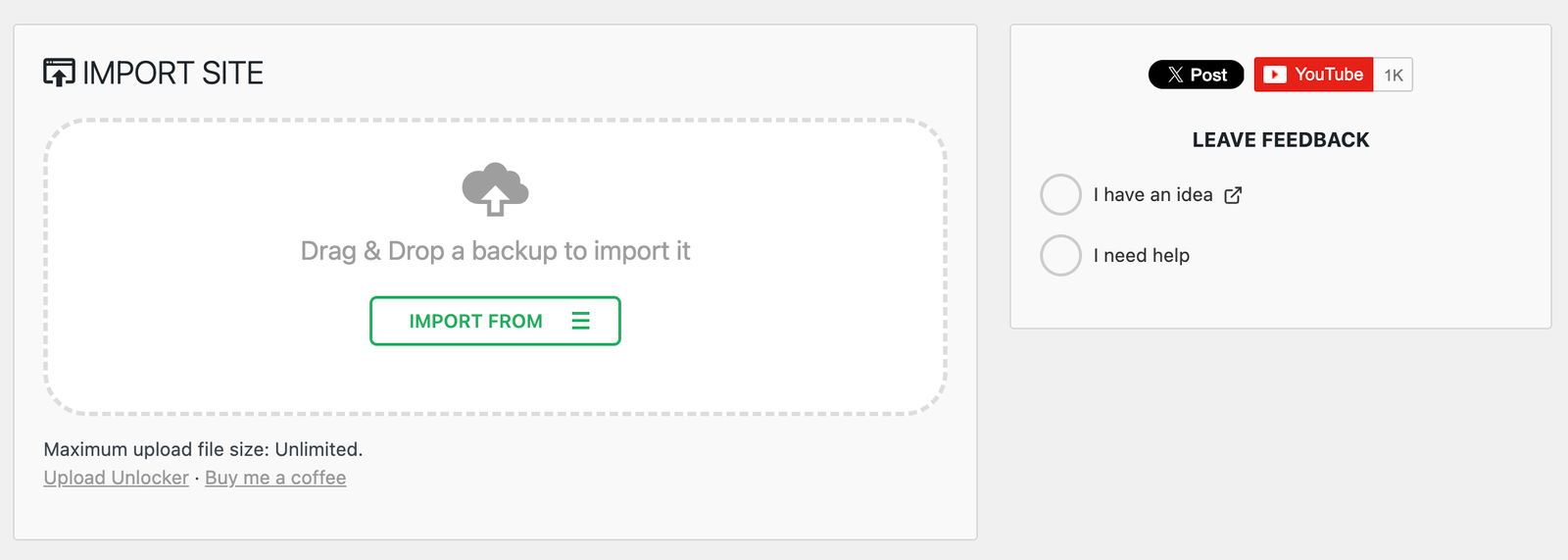Click the YouTube play logo icon
This screenshot has width=1568, height=560.
click(1274, 75)
